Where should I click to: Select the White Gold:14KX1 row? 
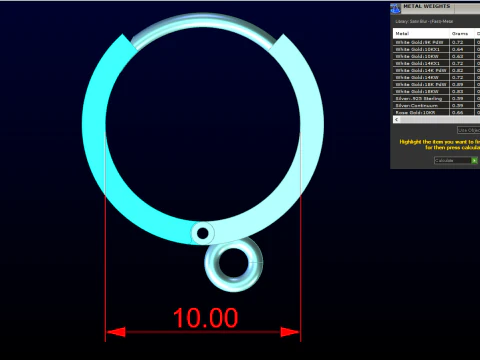[436, 63]
